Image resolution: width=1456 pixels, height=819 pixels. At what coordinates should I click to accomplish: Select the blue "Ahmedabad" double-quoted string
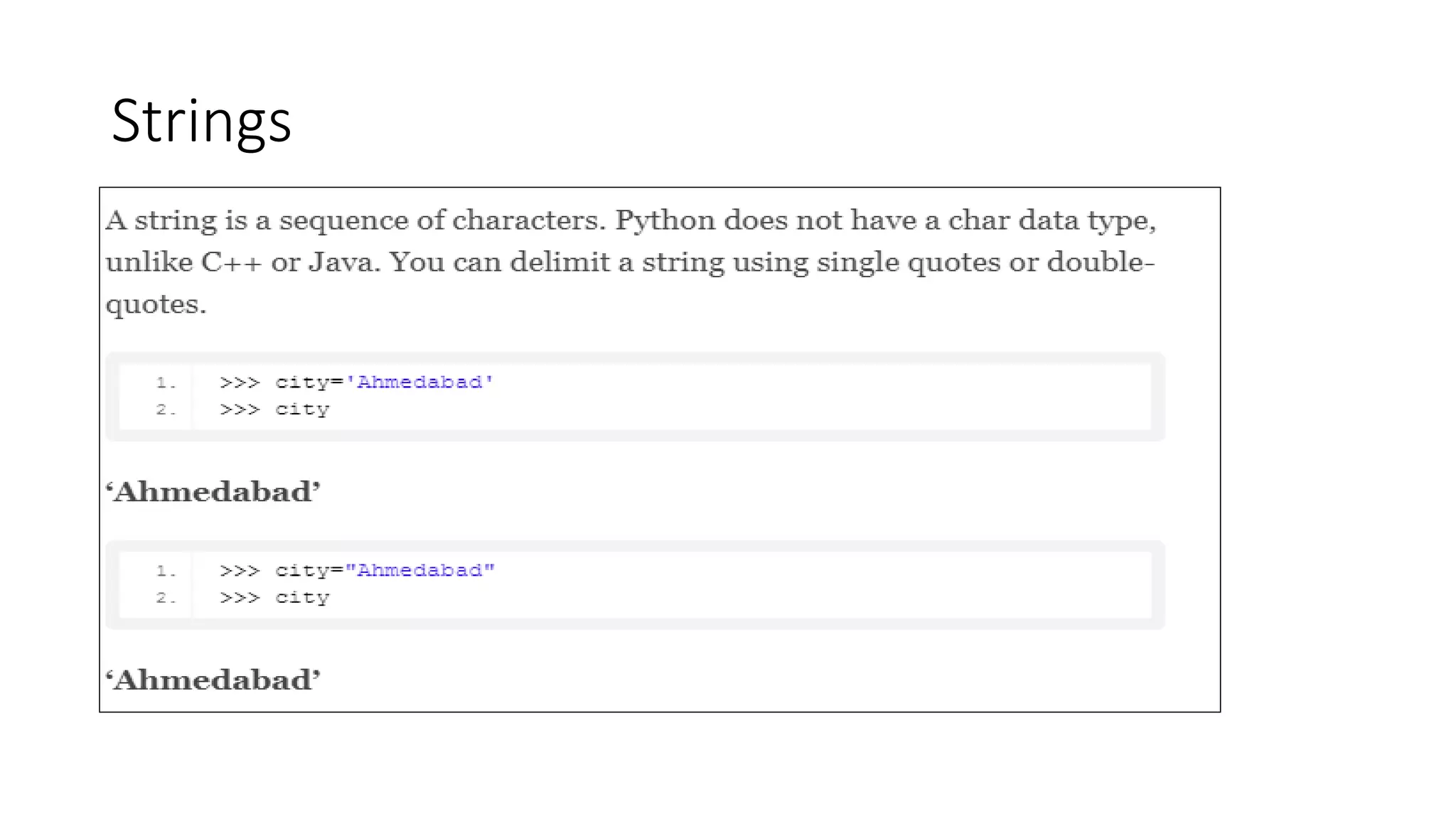[x=419, y=571]
